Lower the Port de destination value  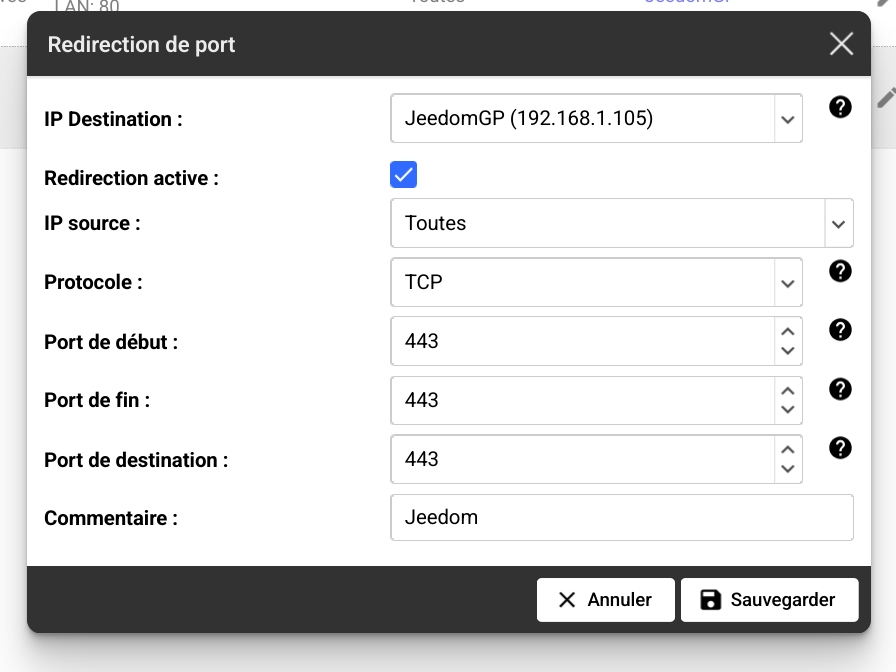coord(788,469)
